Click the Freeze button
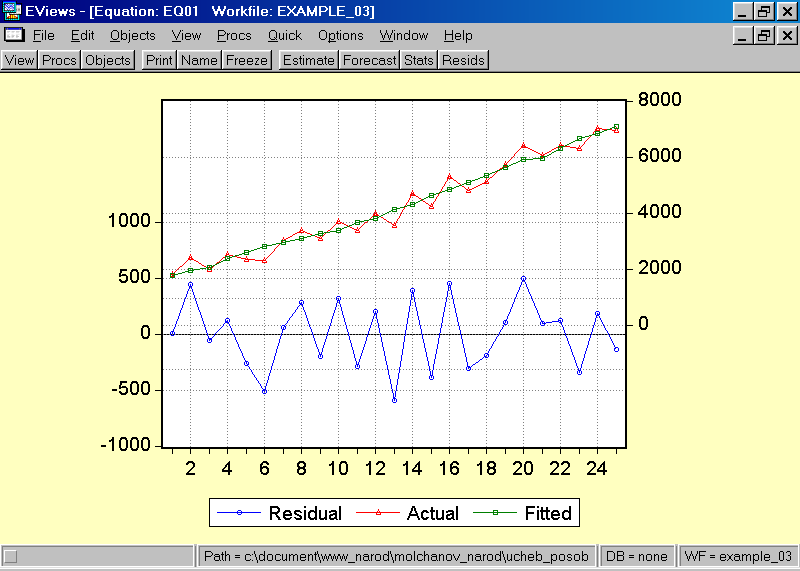The image size is (800, 571). (246, 60)
